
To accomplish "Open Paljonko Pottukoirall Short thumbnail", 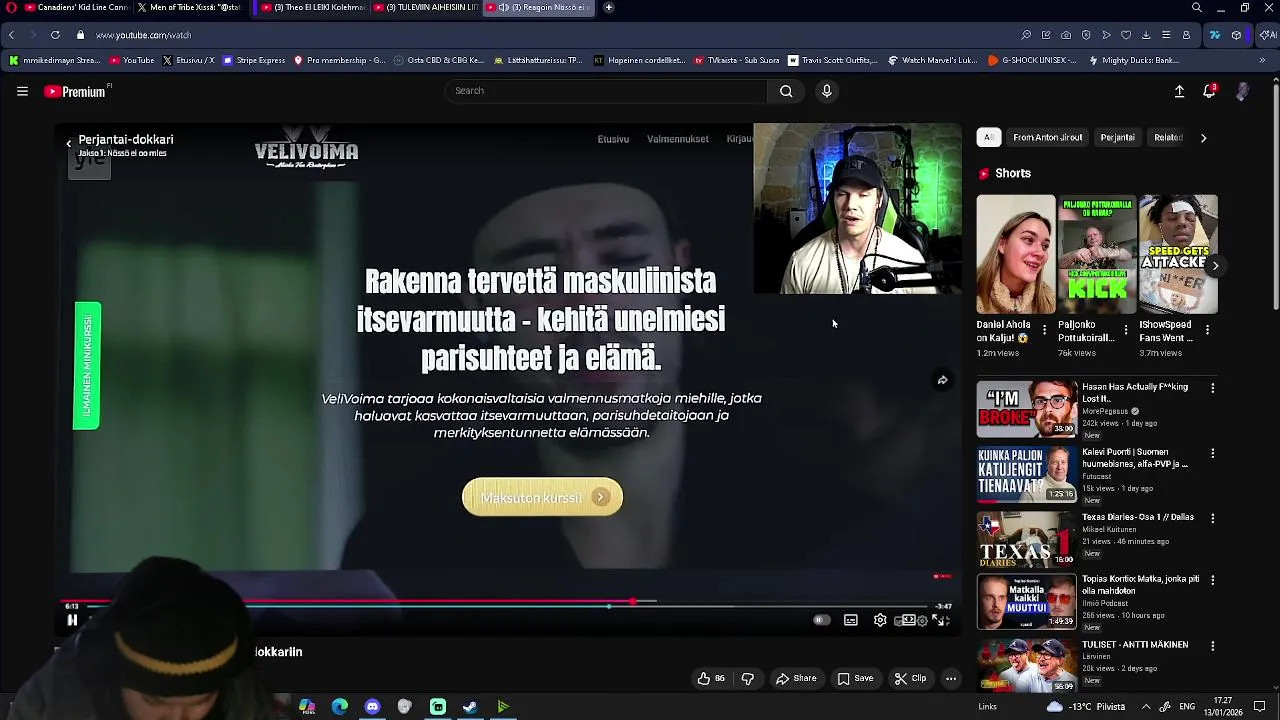I will 1097,254.
